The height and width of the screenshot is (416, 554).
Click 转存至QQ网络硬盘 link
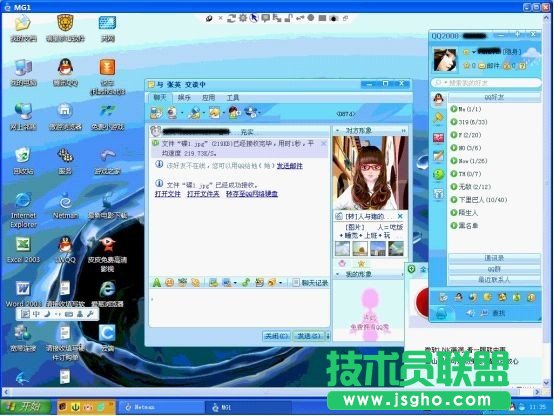tap(252, 194)
